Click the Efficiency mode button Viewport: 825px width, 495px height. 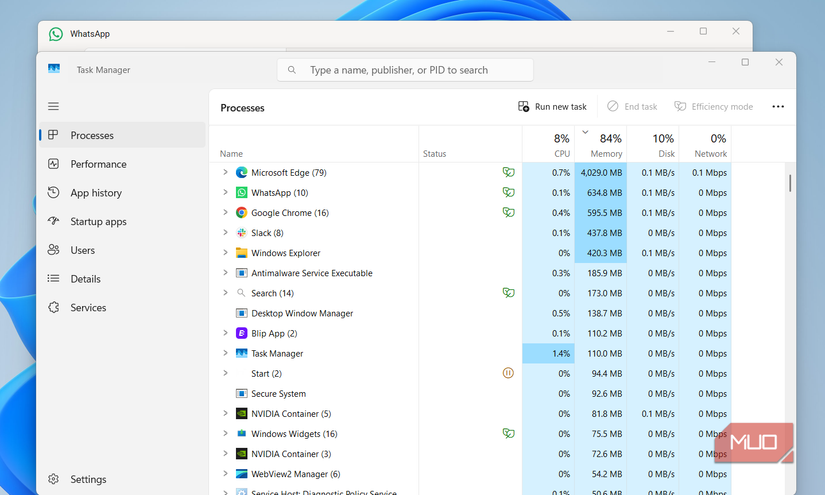coord(713,107)
